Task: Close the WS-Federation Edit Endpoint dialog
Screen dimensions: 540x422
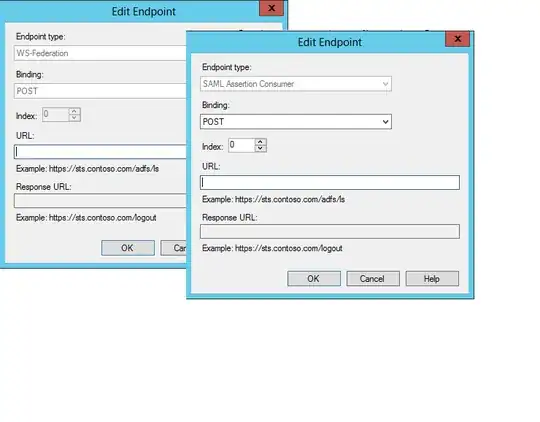Action: [271, 8]
